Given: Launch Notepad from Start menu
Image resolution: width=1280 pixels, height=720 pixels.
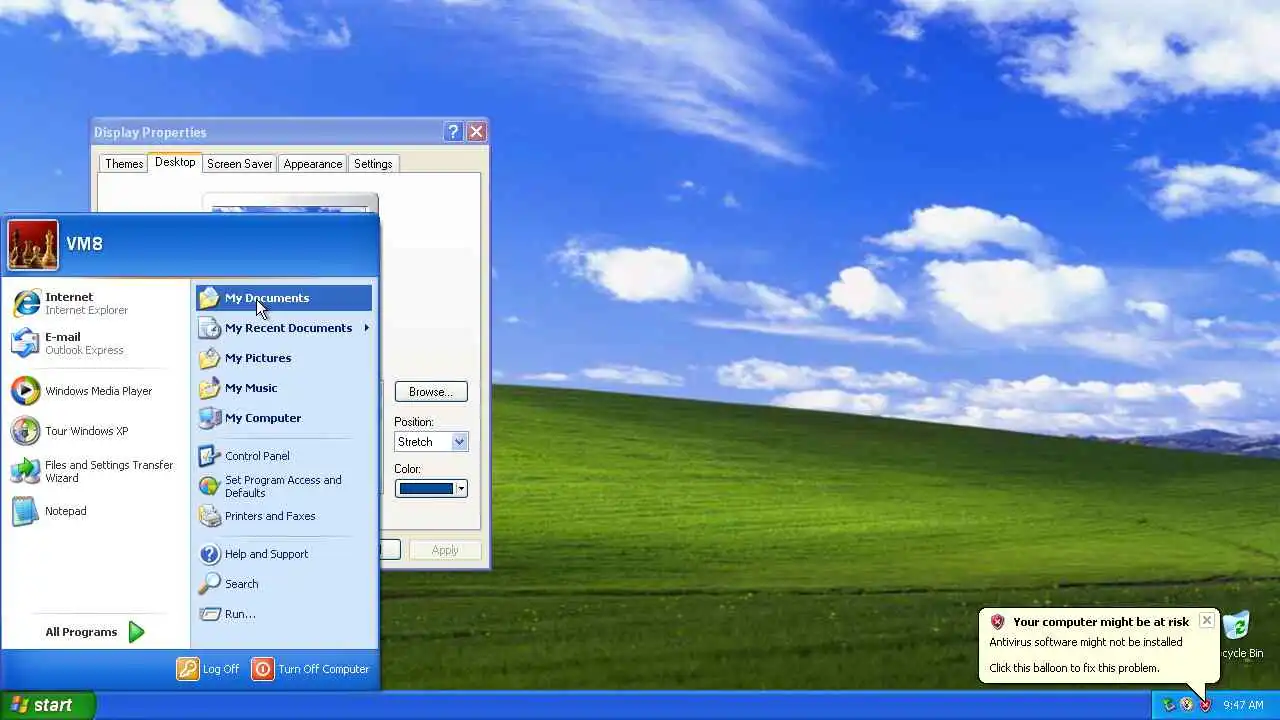Looking at the screenshot, I should pos(97,511).
